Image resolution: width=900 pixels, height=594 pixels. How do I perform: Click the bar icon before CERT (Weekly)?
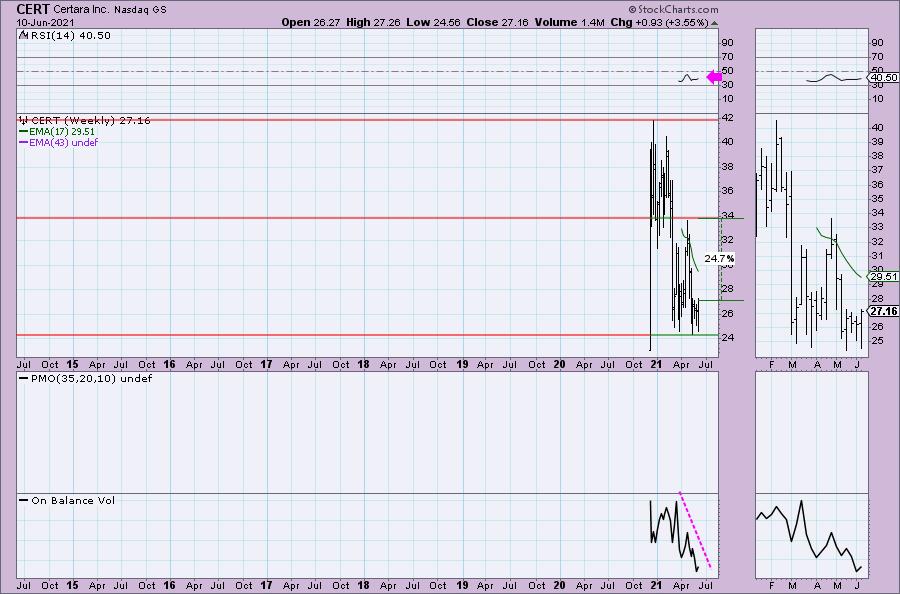[24, 121]
